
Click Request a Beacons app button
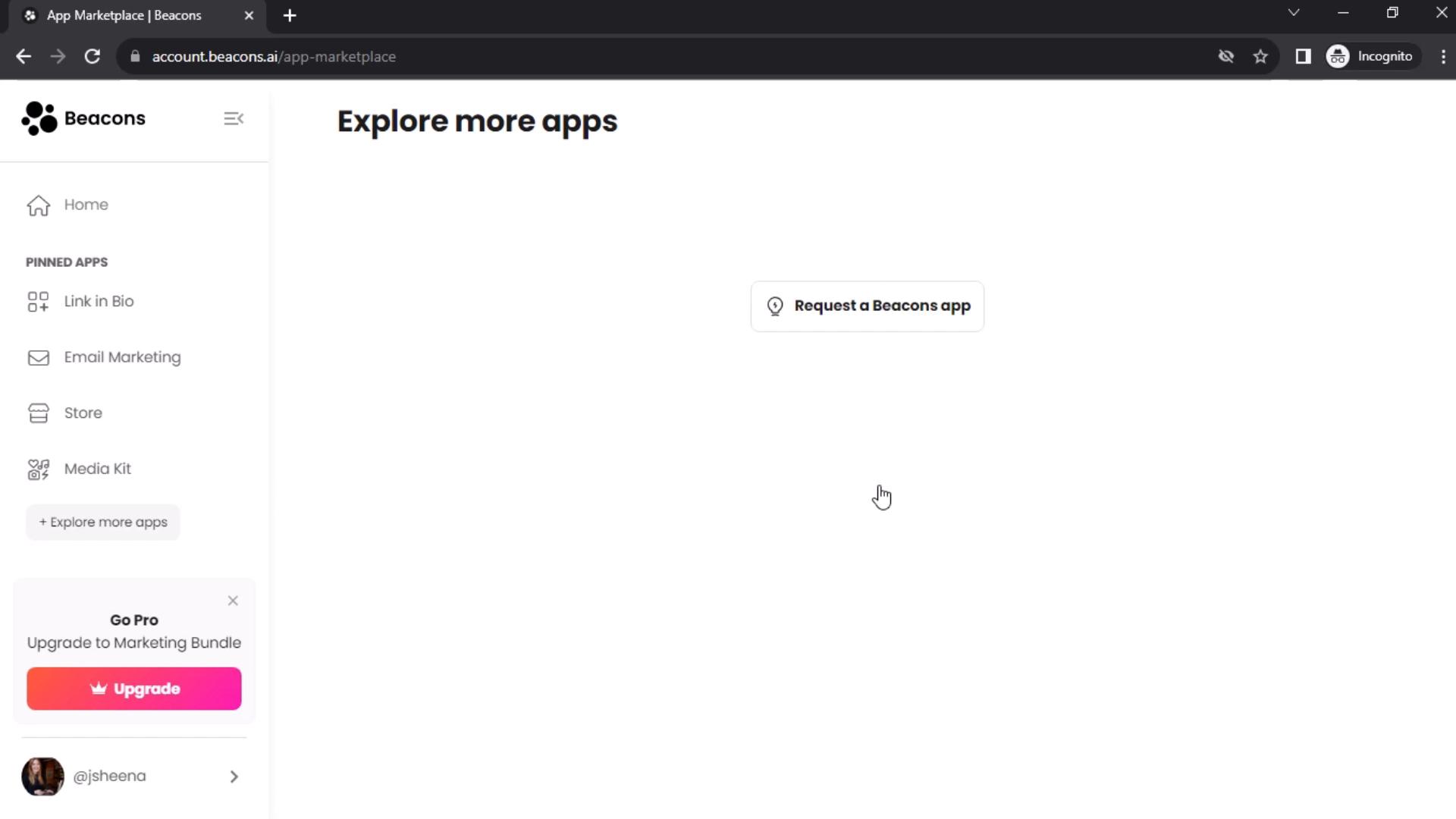[866, 305]
